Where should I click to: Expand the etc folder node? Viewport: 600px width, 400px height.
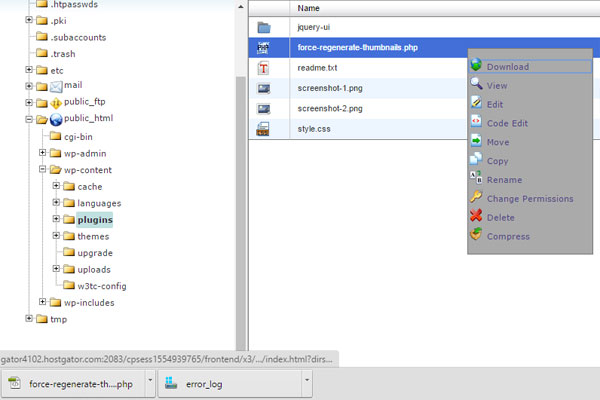coord(29,69)
